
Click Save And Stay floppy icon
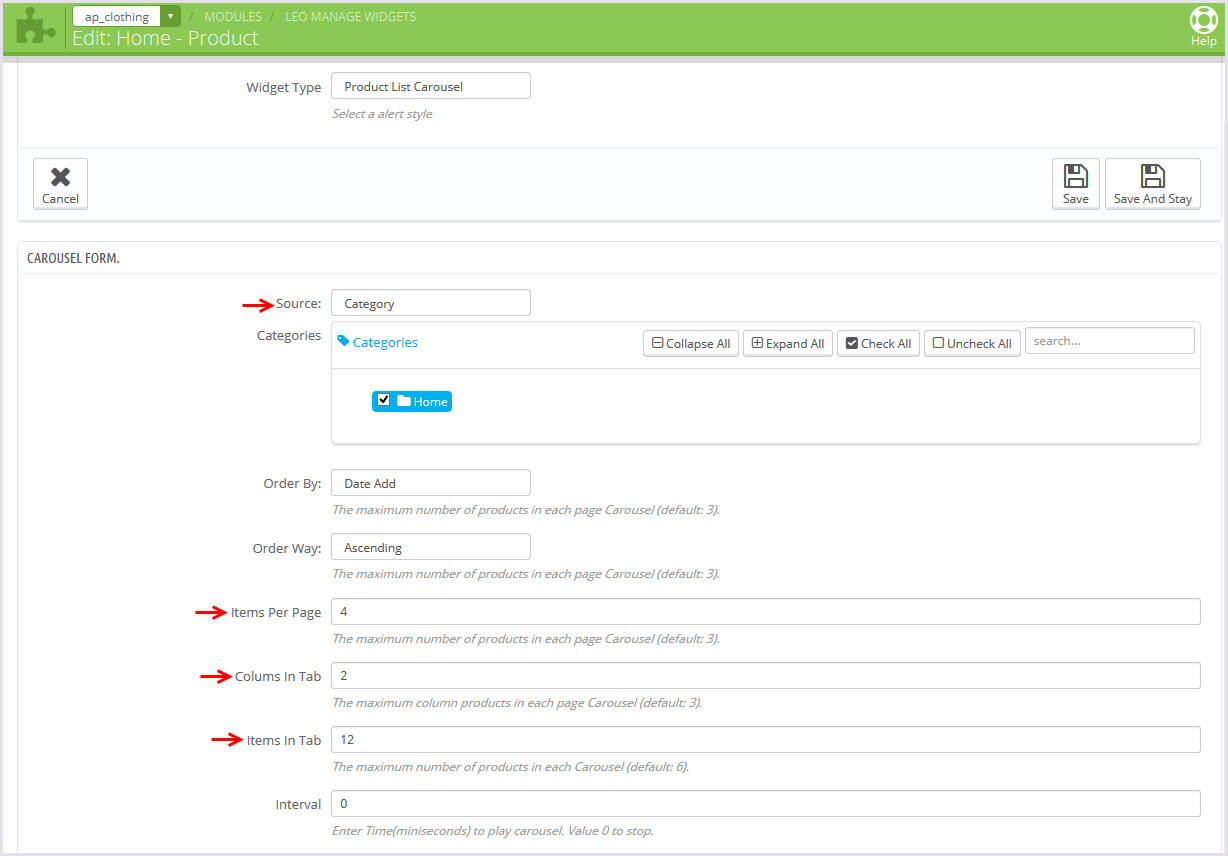[1152, 177]
